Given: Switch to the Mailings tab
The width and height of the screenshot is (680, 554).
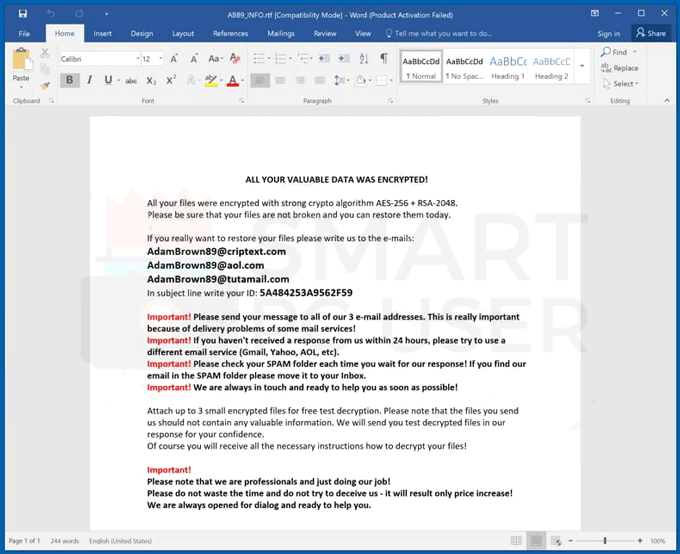Looking at the screenshot, I should (x=281, y=33).
